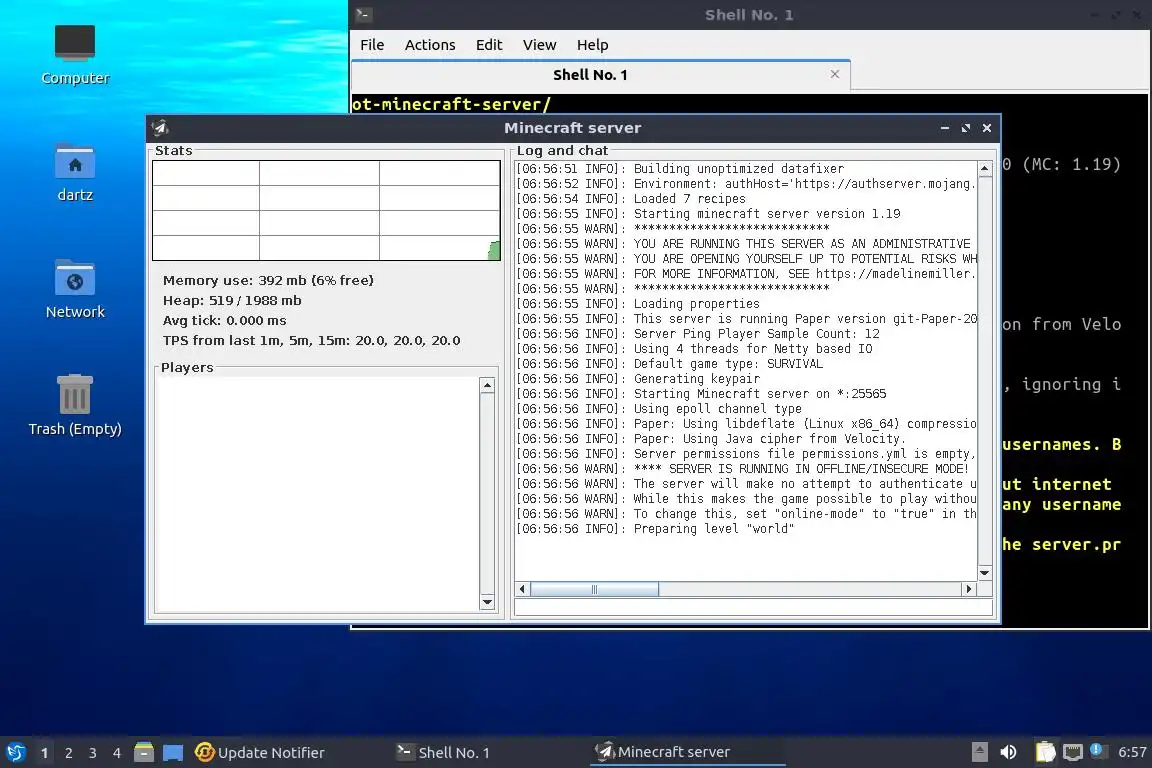Viewport: 1152px width, 768px height.
Task: Click the 6:57 clock in the tray
Action: pyautogui.click(x=1132, y=752)
